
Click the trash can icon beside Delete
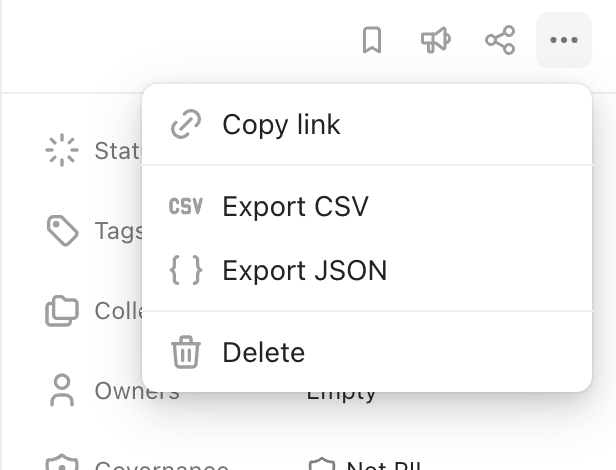(186, 352)
